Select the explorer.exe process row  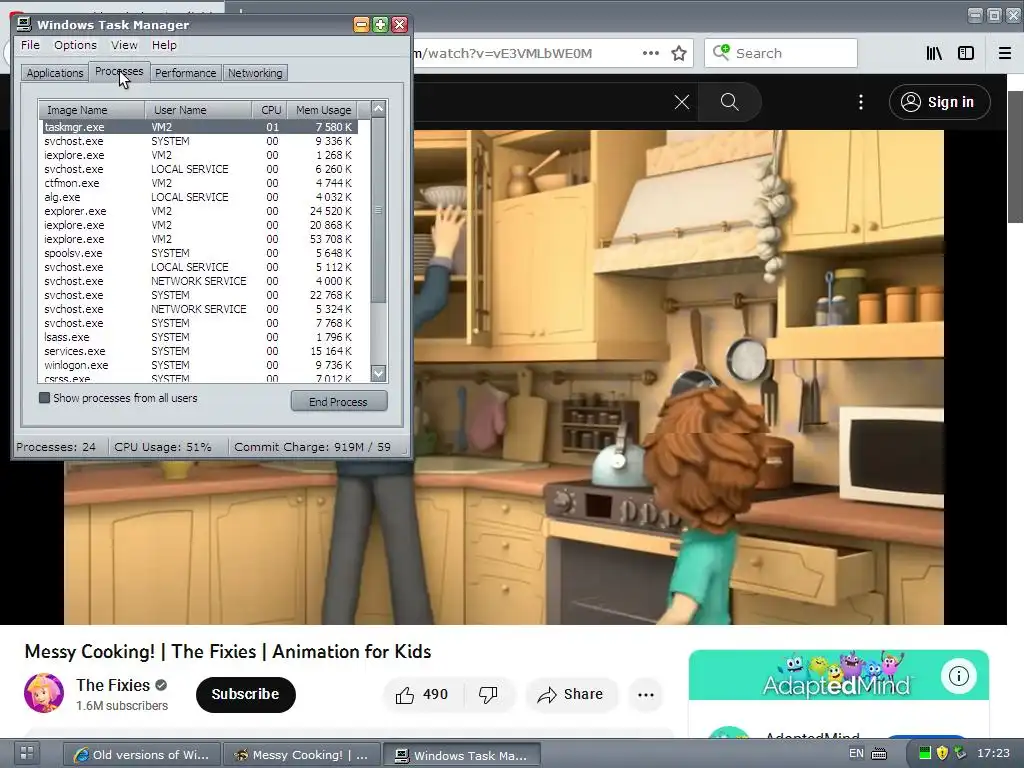click(199, 212)
